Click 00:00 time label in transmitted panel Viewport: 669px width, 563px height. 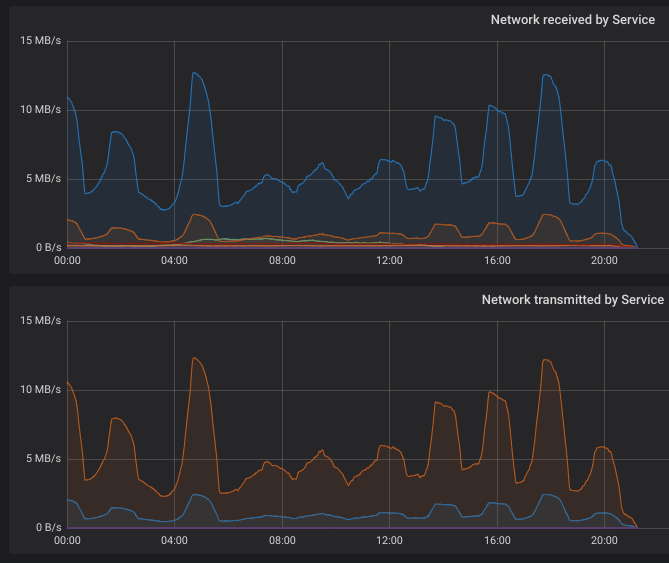[x=67, y=540]
